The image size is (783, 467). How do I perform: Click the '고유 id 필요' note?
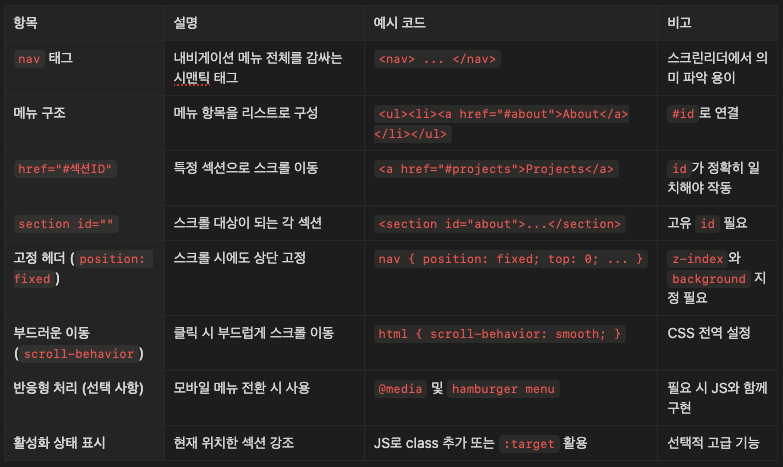click(707, 223)
